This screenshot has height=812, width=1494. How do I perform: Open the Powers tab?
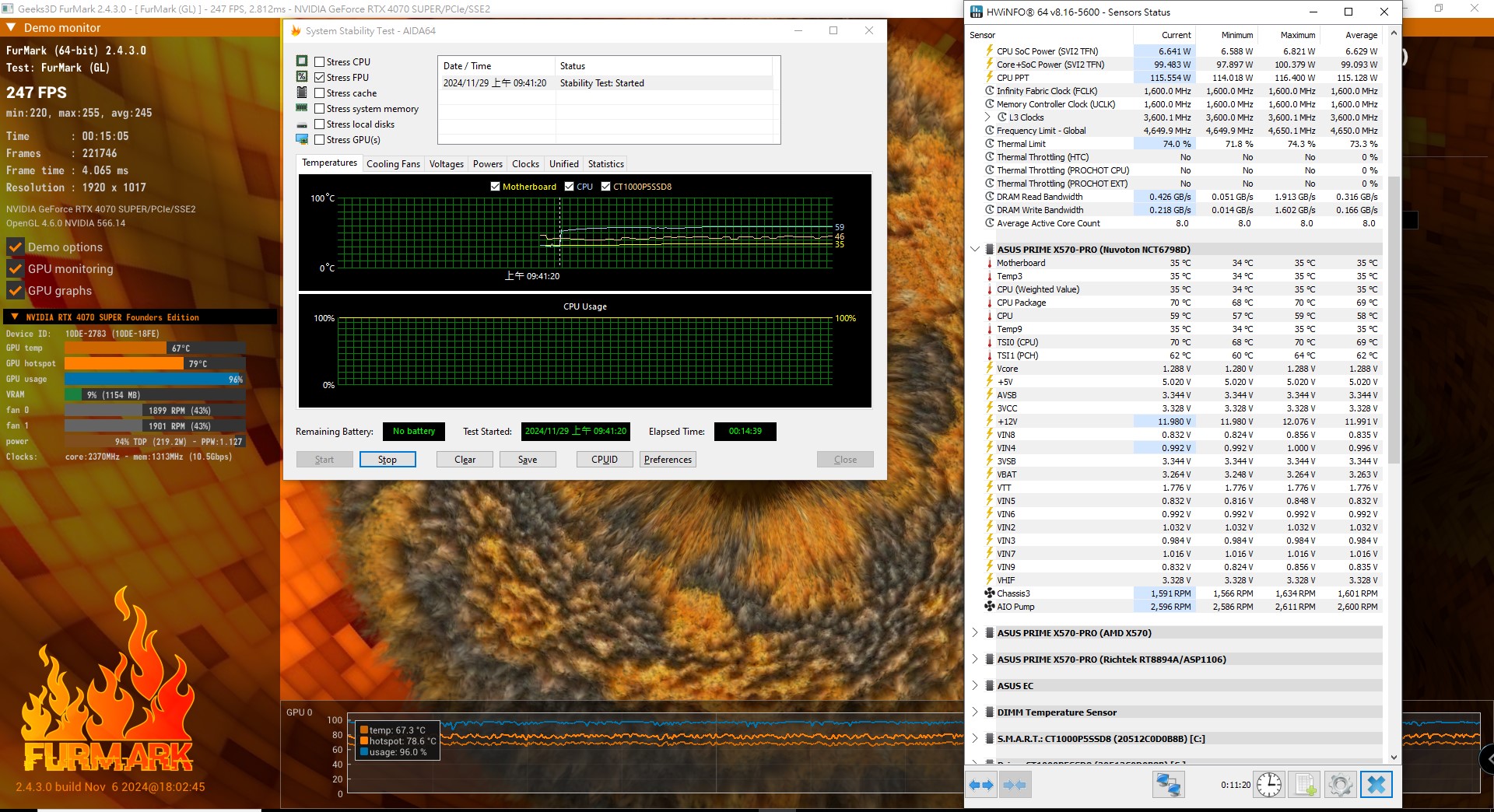[488, 164]
